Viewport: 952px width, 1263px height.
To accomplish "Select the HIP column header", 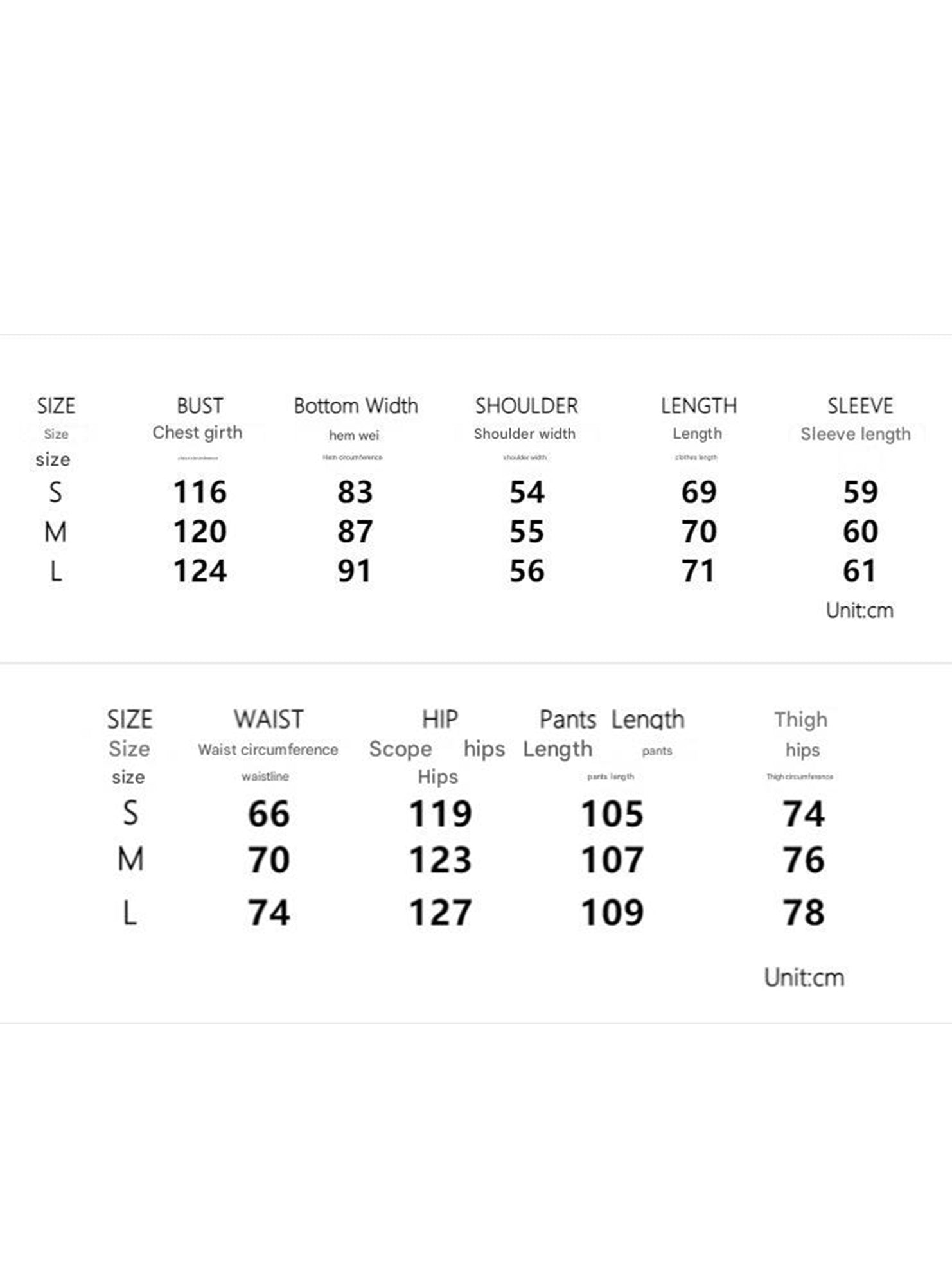I will coord(440,719).
